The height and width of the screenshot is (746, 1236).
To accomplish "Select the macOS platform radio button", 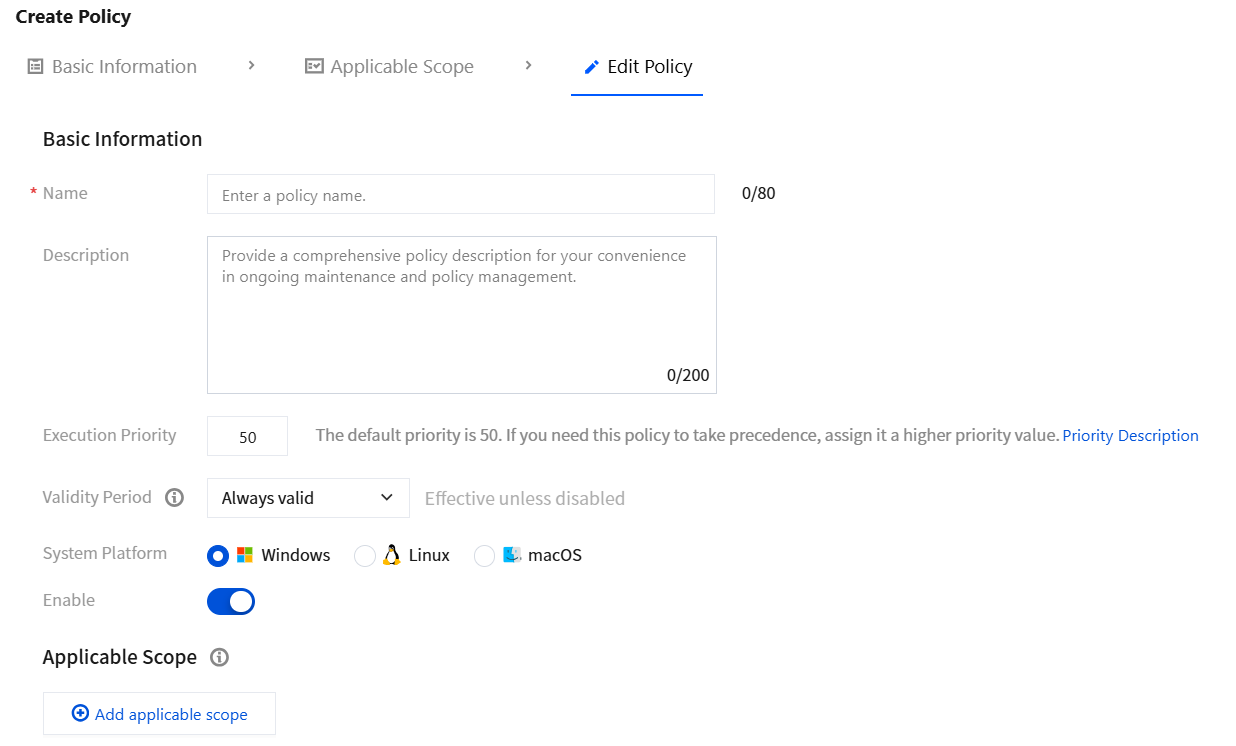I will point(485,556).
